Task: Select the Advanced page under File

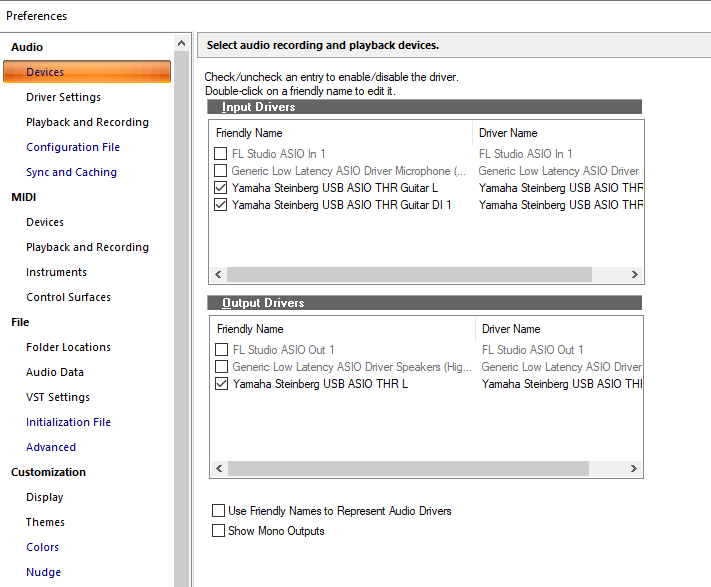Action: click(51, 447)
